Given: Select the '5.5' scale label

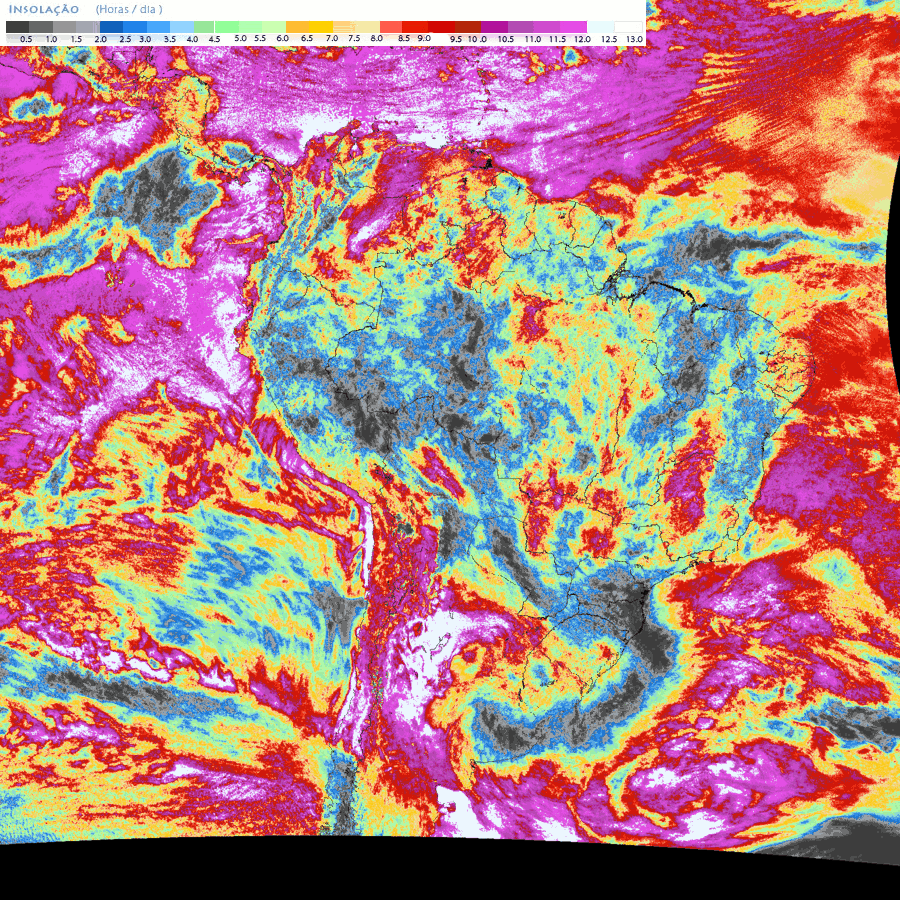Looking at the screenshot, I should click(x=260, y=38).
